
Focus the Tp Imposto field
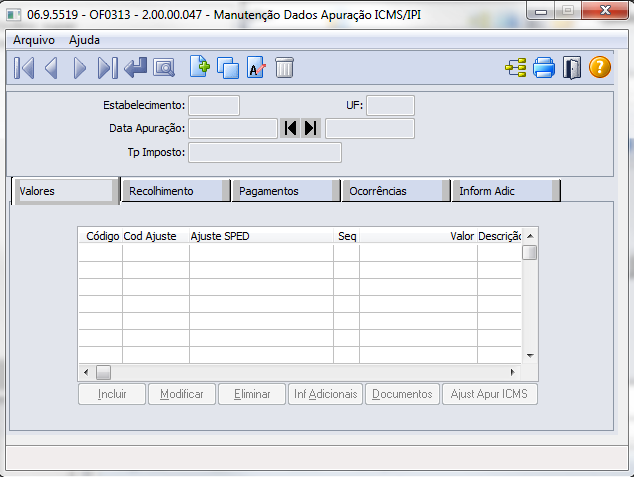coord(265,152)
